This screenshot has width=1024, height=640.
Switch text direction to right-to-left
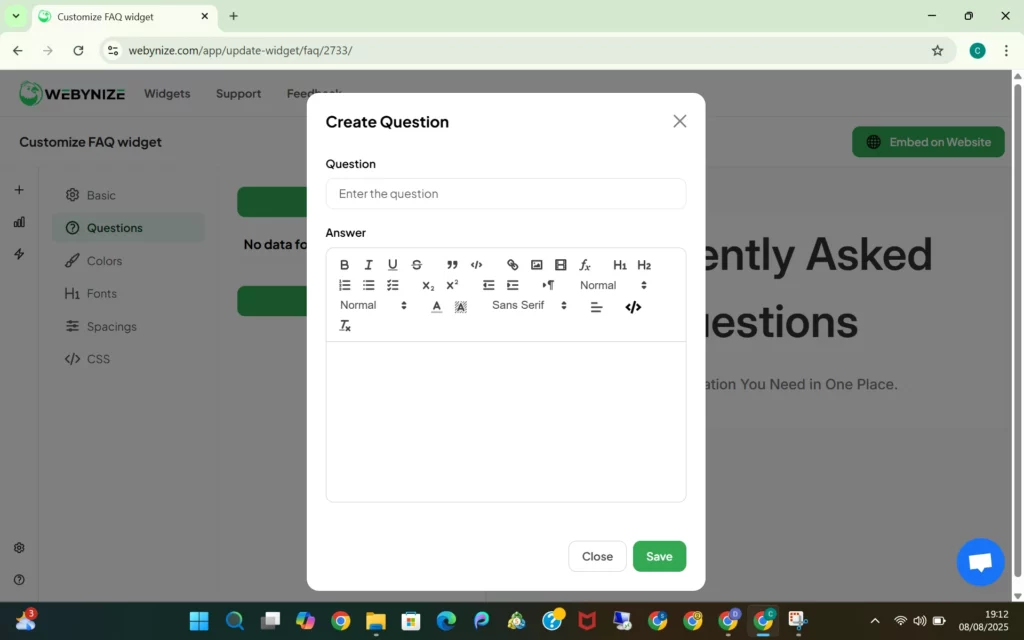pyautogui.click(x=548, y=285)
